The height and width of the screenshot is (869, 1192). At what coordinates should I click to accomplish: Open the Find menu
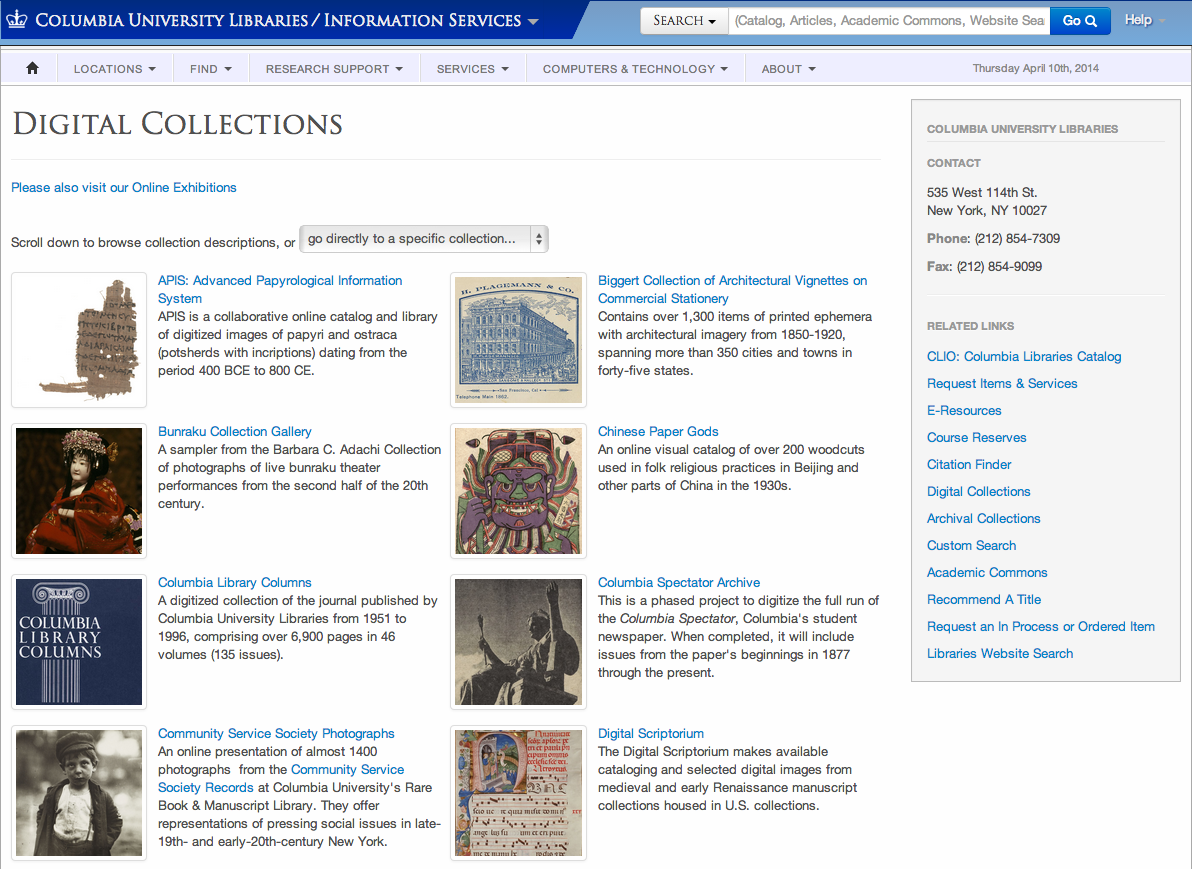pos(211,68)
